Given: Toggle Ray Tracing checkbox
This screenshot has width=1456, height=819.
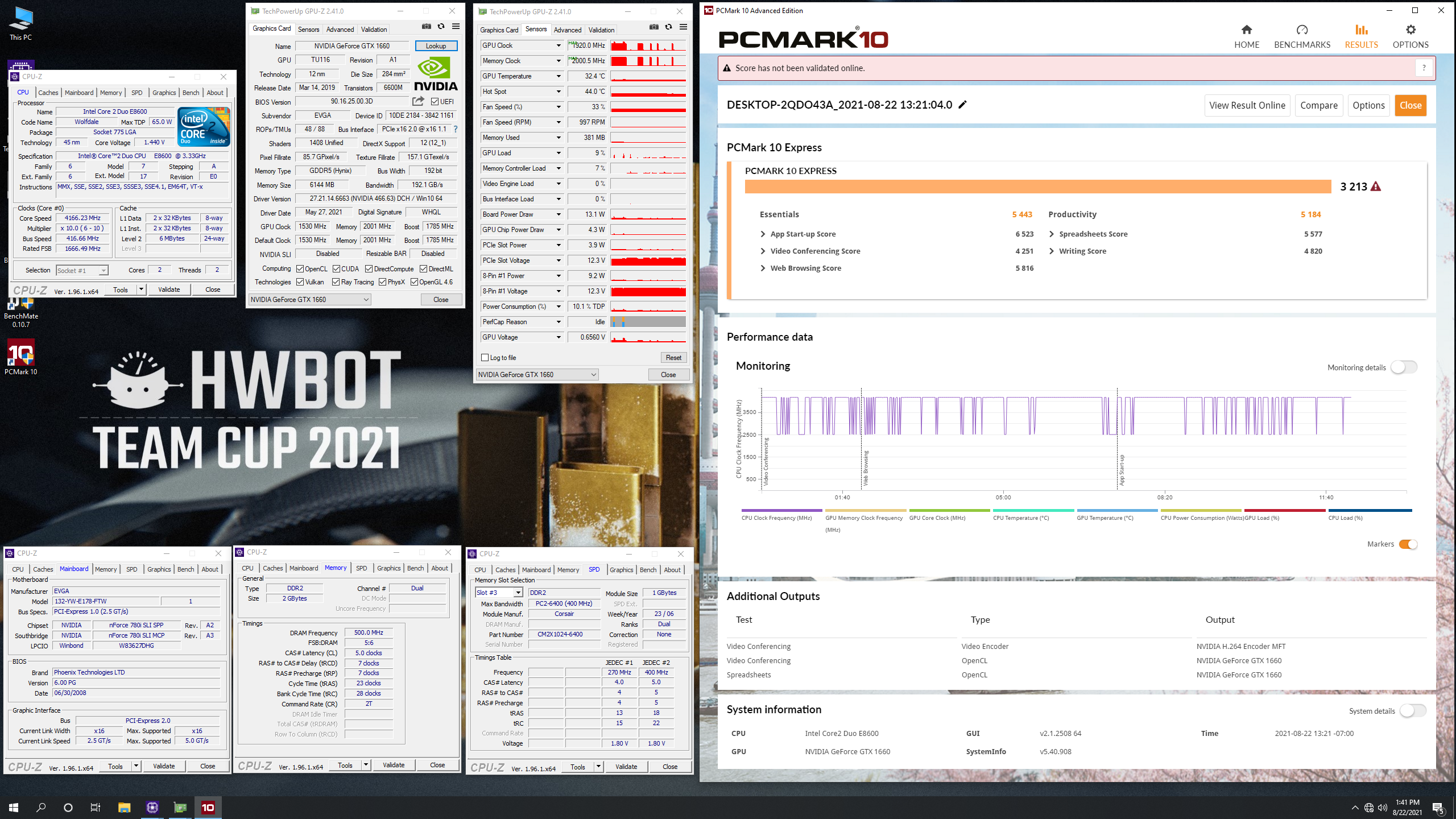Looking at the screenshot, I should [x=336, y=282].
